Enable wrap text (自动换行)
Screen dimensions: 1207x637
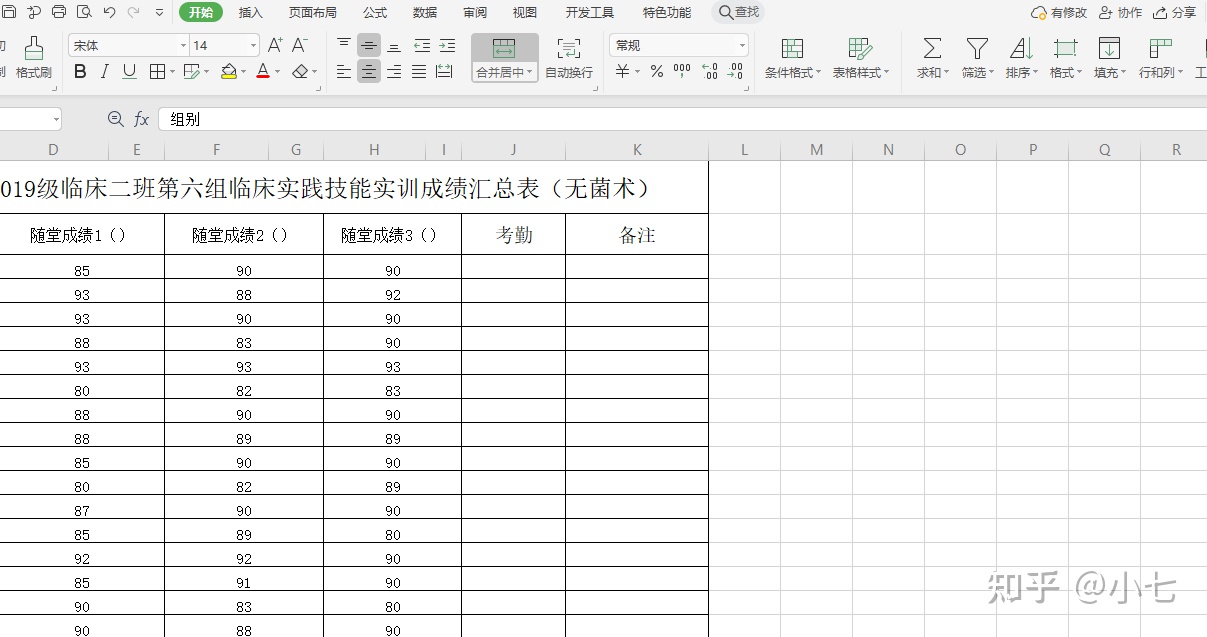[568, 58]
